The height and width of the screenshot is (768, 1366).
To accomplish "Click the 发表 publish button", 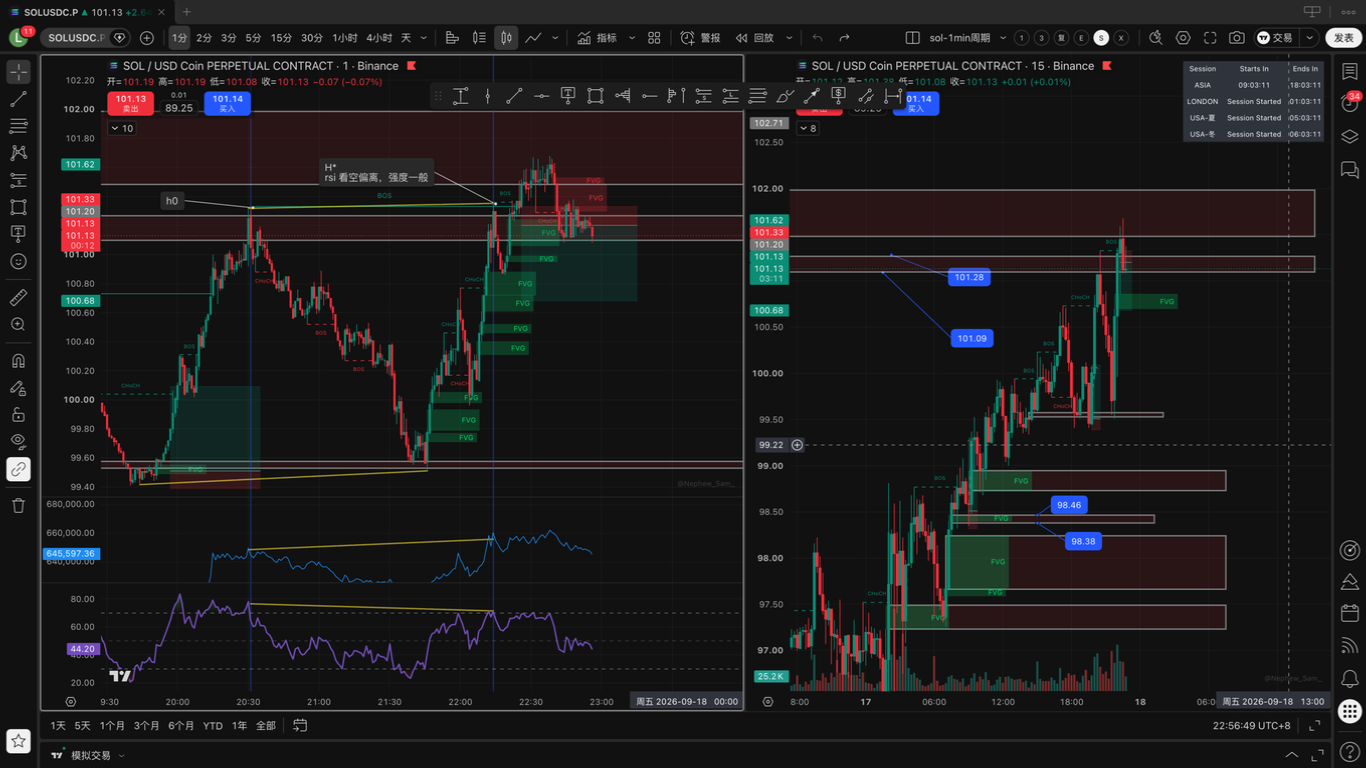I will tap(1343, 38).
